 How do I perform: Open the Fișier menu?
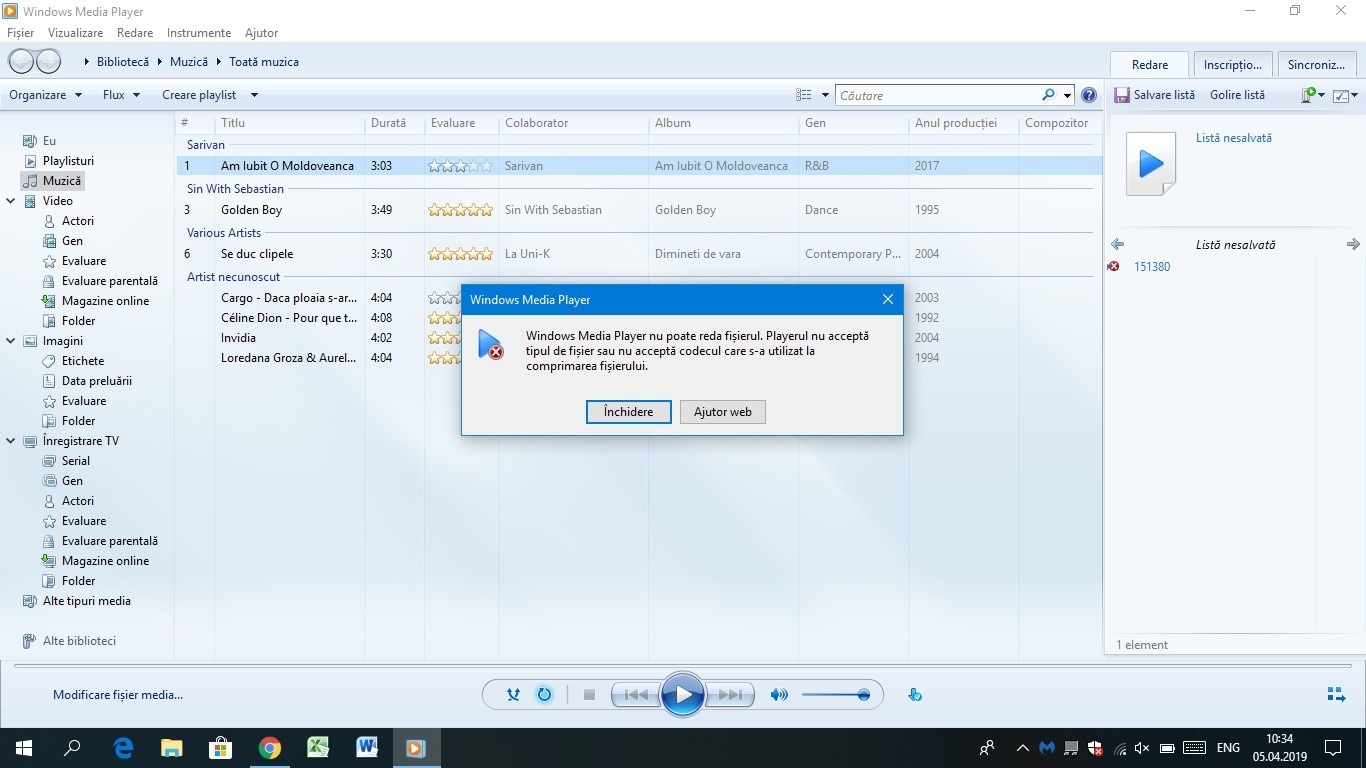[x=20, y=33]
